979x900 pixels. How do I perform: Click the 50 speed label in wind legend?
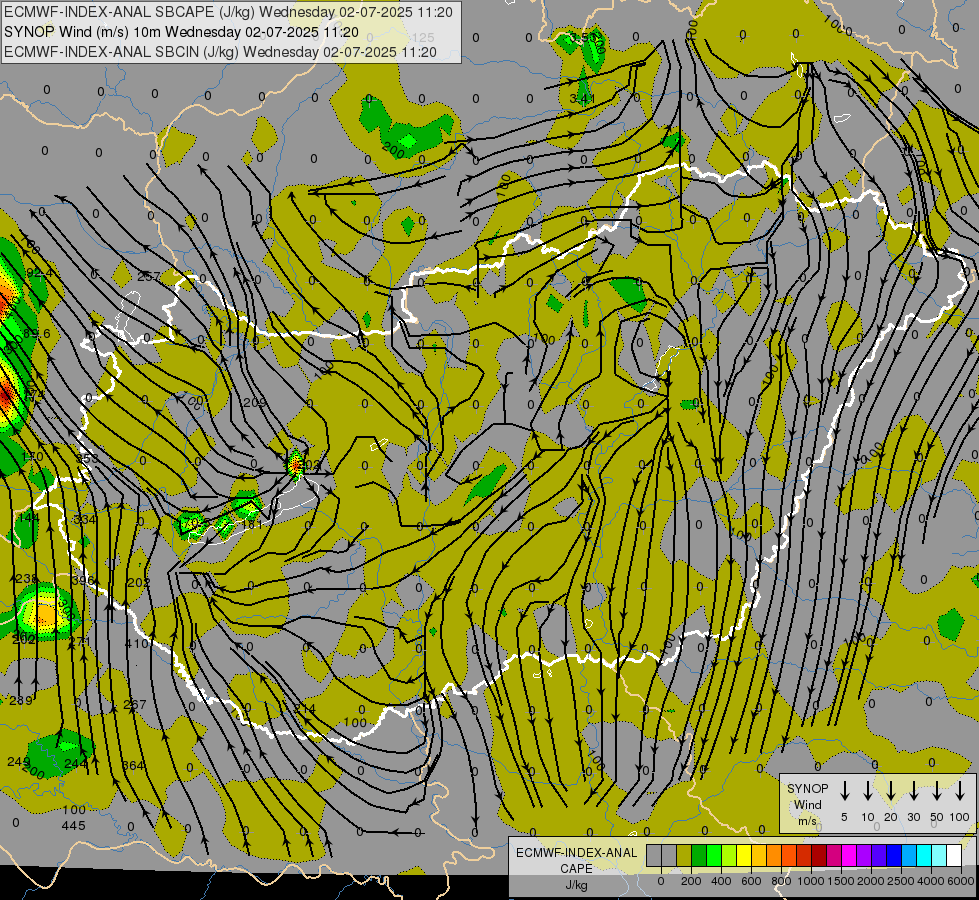(937, 817)
